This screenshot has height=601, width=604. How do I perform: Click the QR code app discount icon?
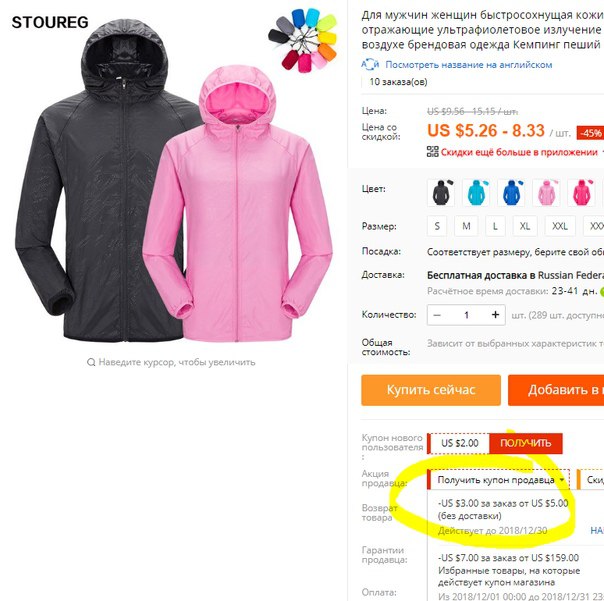[433, 151]
